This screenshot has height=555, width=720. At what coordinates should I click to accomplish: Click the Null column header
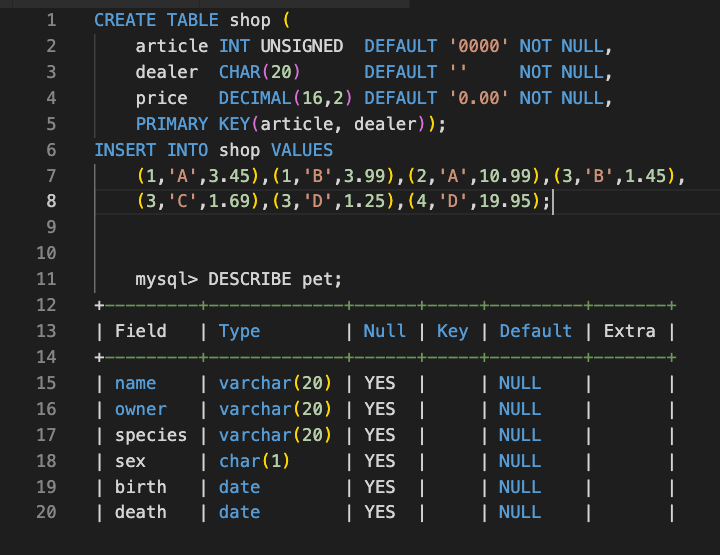point(385,331)
